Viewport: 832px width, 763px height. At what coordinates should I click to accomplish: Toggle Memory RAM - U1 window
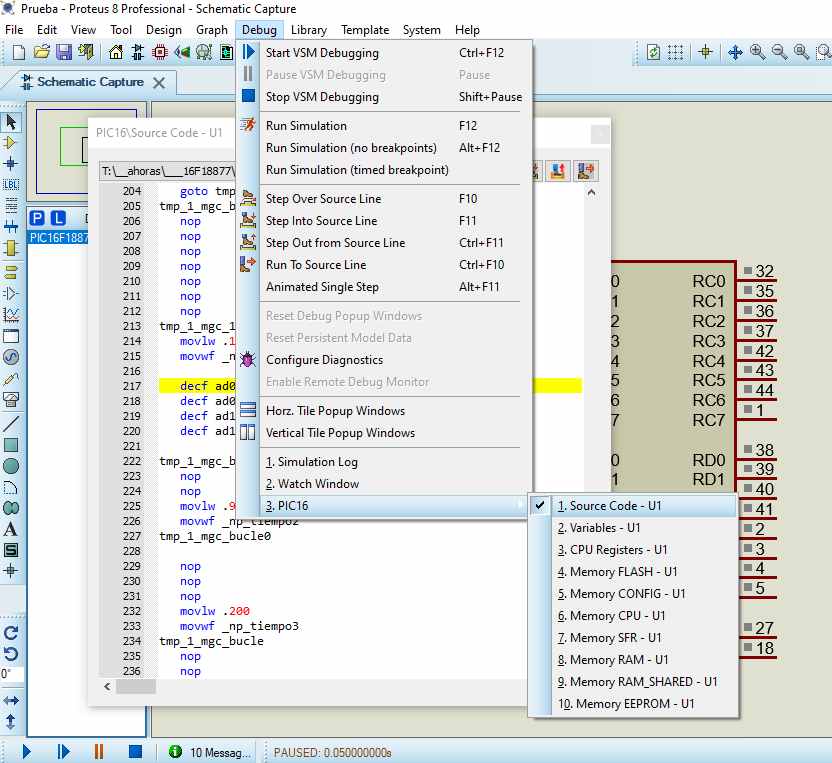[634, 660]
